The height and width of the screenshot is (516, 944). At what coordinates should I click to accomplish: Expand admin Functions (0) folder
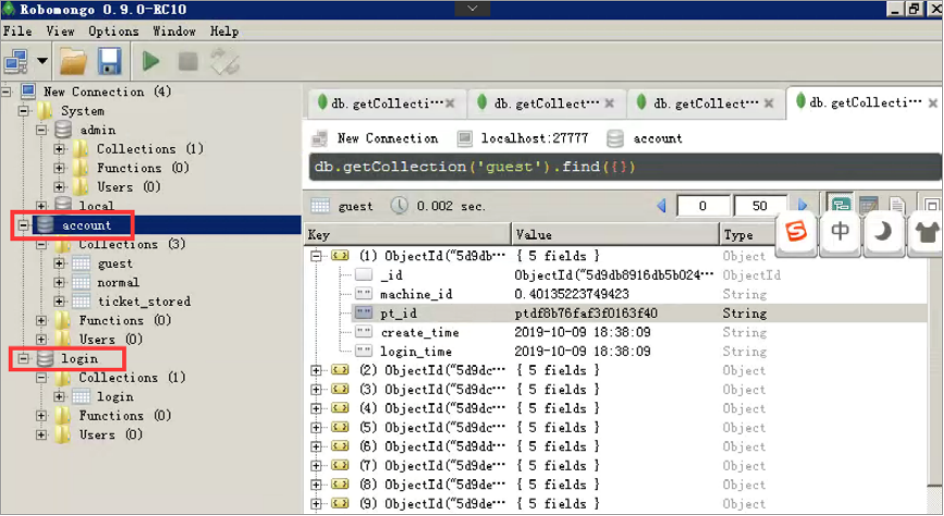coord(59,168)
